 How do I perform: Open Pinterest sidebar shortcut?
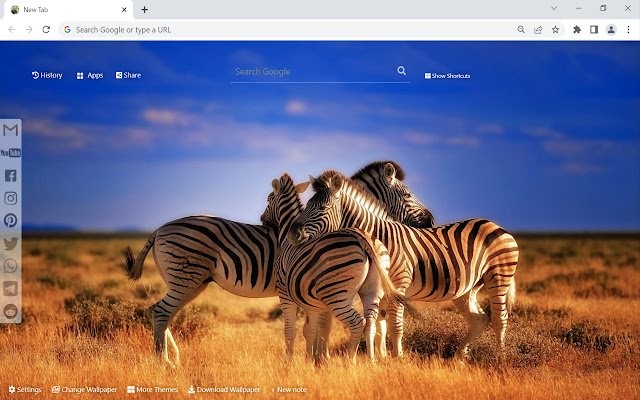point(11,220)
